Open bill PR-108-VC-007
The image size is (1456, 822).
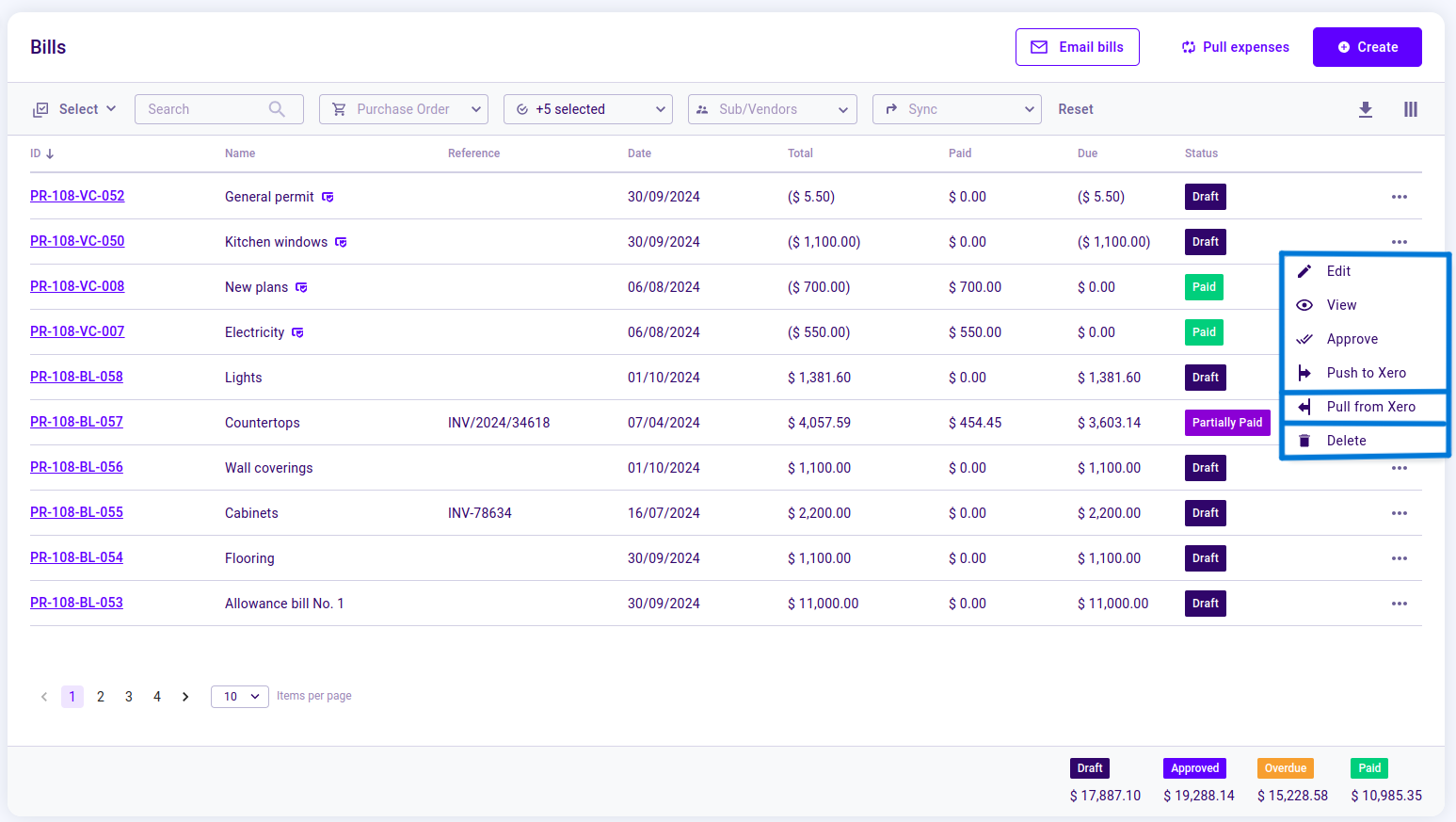77,331
